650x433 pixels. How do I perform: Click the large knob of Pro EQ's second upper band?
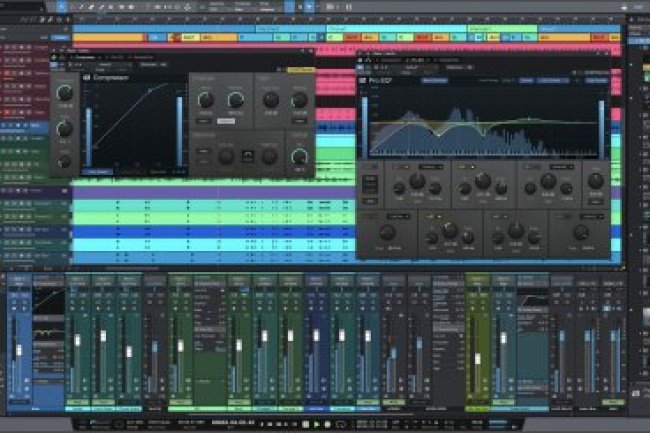[x=483, y=181]
